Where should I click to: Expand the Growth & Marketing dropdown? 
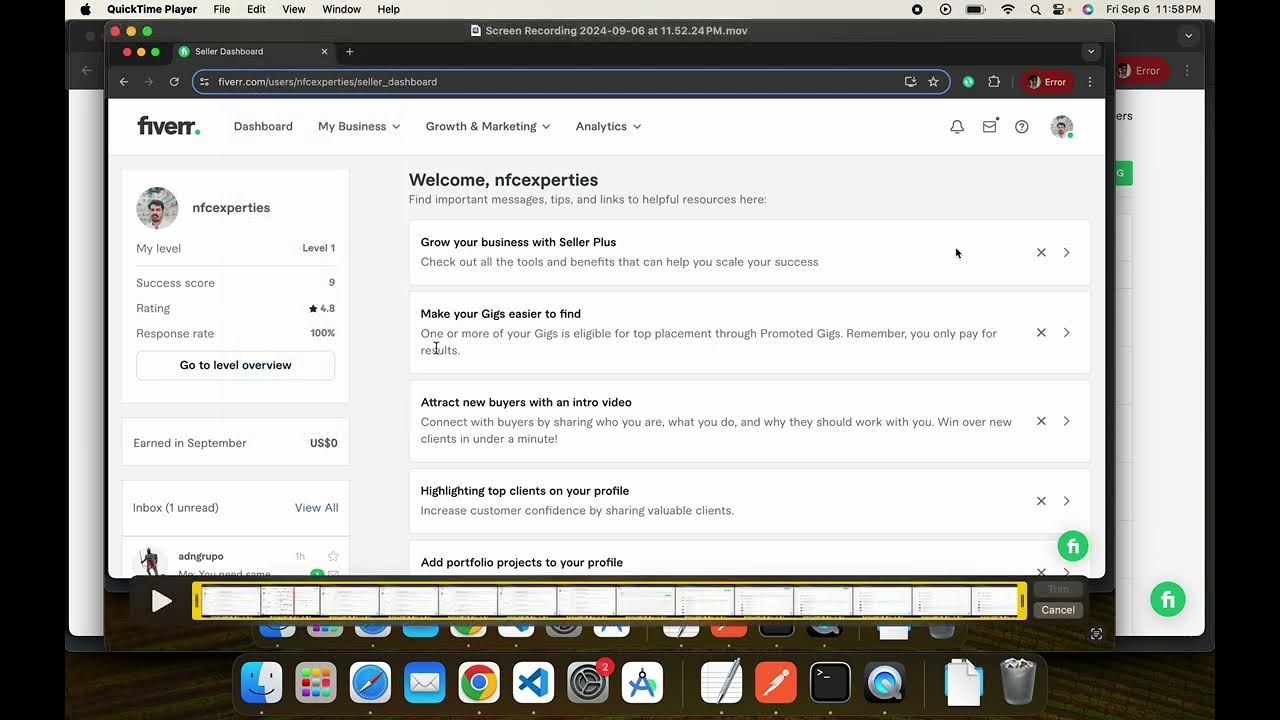pyautogui.click(x=488, y=126)
